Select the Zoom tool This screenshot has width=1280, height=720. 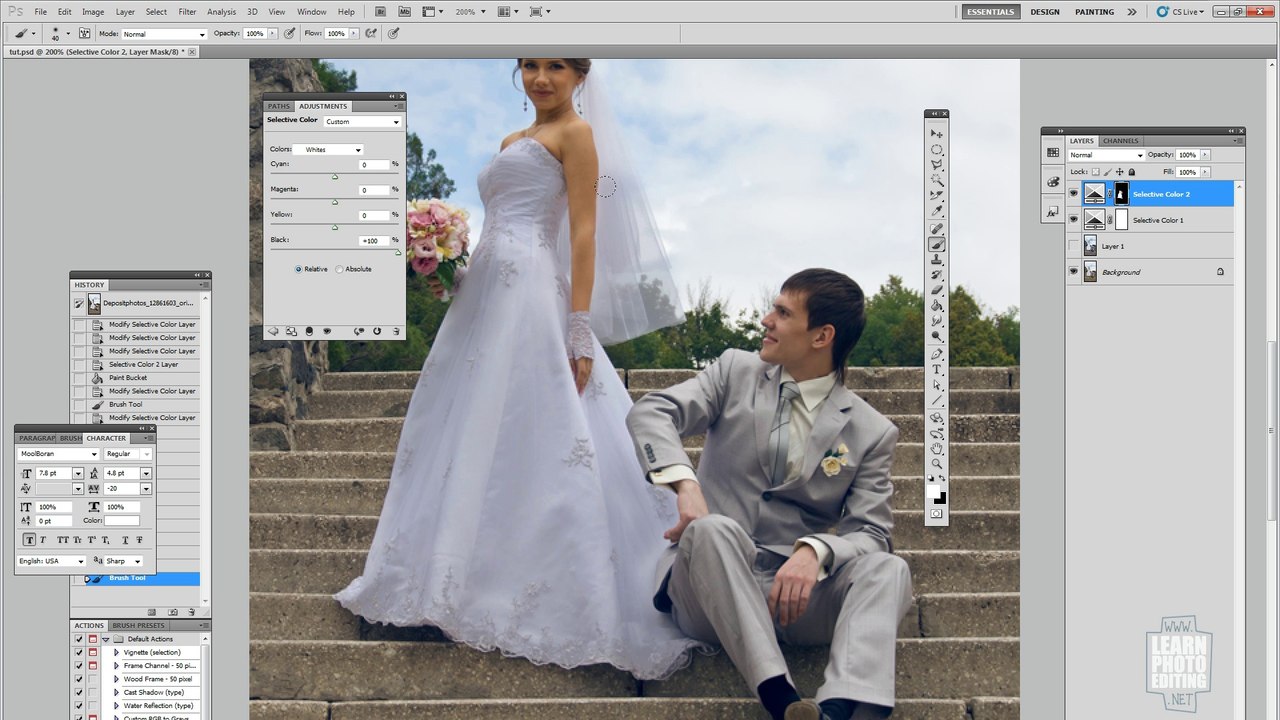pyautogui.click(x=937, y=464)
